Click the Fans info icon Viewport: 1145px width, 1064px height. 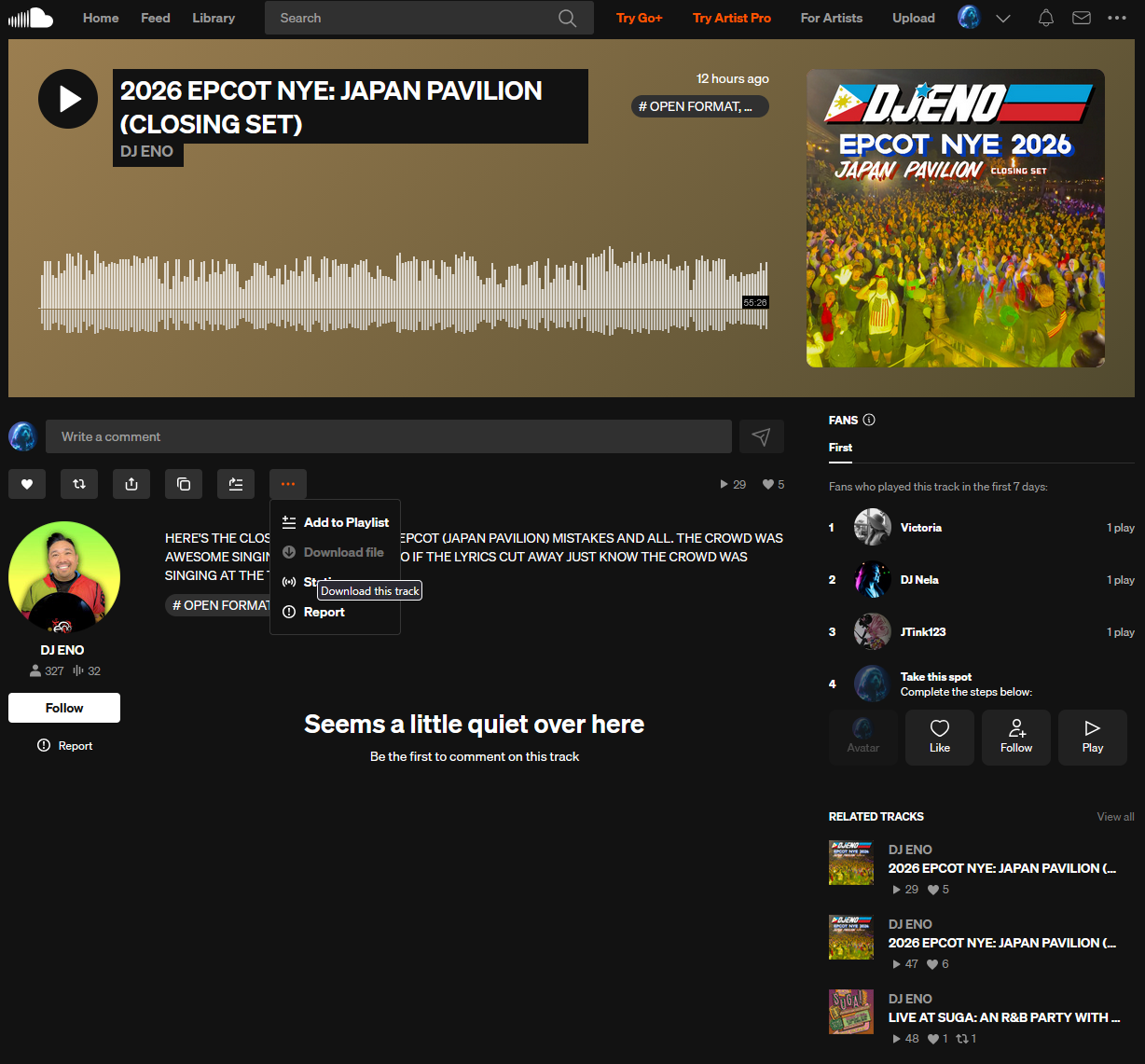click(x=869, y=420)
